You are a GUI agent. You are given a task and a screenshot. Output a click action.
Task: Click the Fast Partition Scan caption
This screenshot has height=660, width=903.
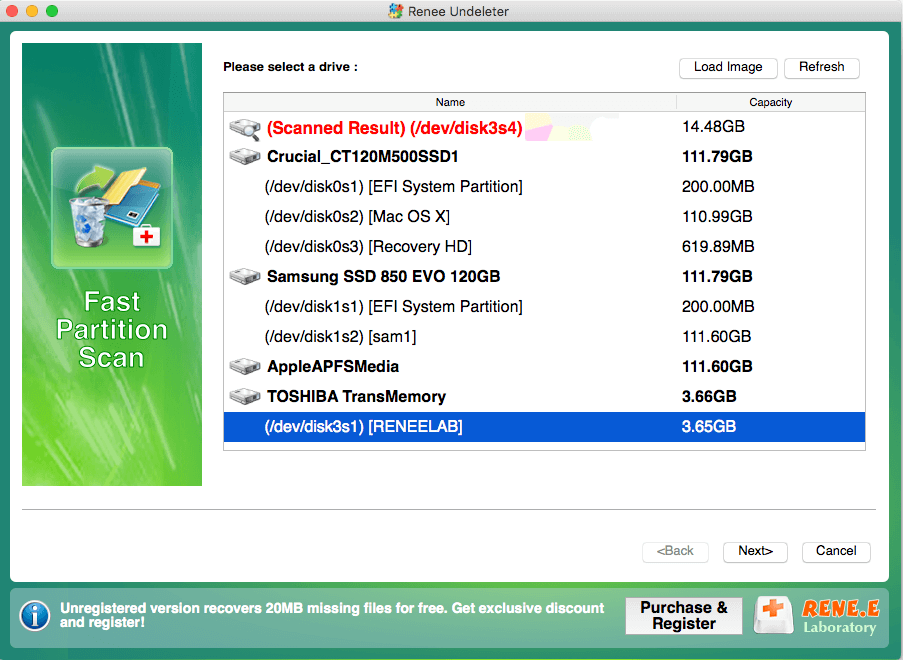coord(112,329)
